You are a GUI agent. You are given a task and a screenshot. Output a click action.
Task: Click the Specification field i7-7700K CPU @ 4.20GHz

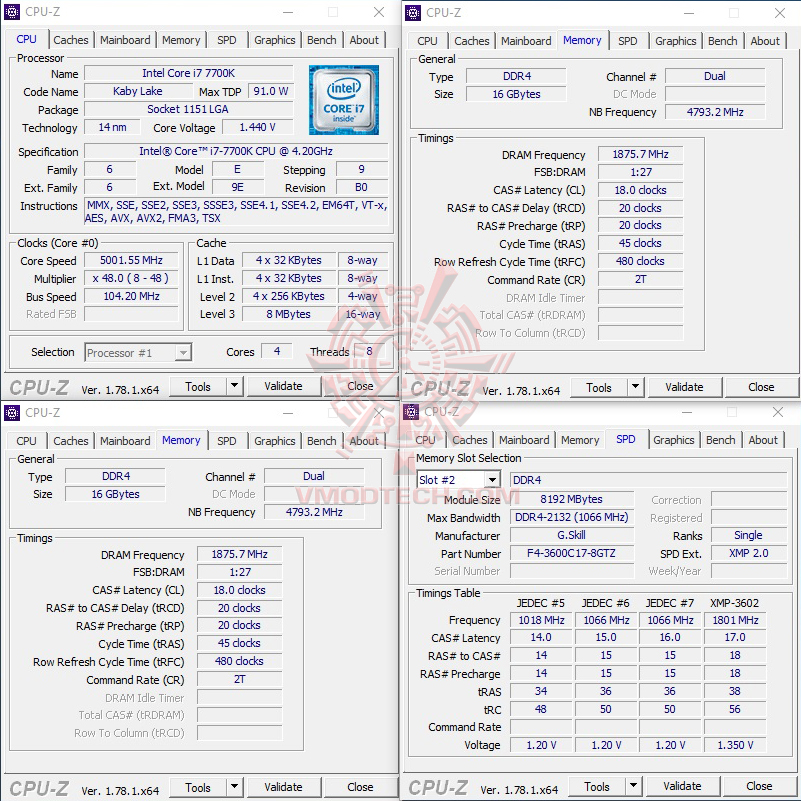tap(236, 151)
